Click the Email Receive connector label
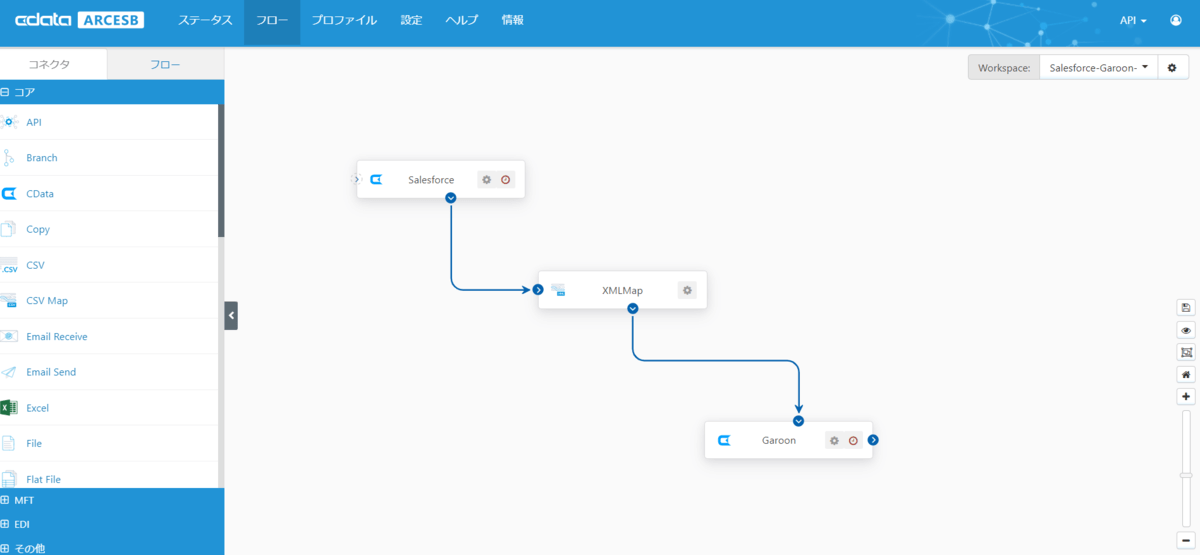 click(57, 337)
